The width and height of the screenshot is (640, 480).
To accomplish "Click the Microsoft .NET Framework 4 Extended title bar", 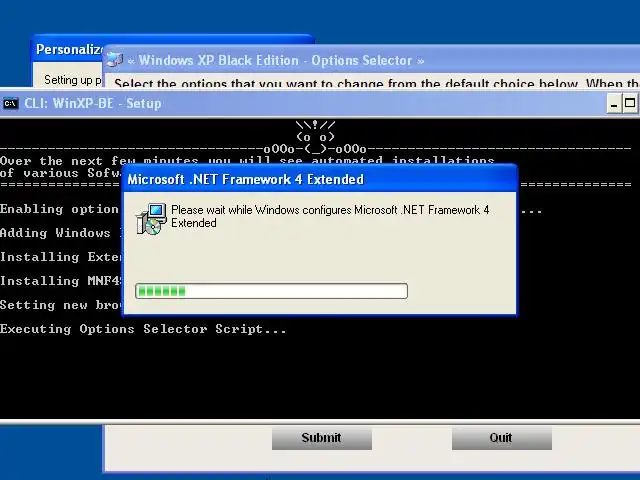I will coord(320,179).
